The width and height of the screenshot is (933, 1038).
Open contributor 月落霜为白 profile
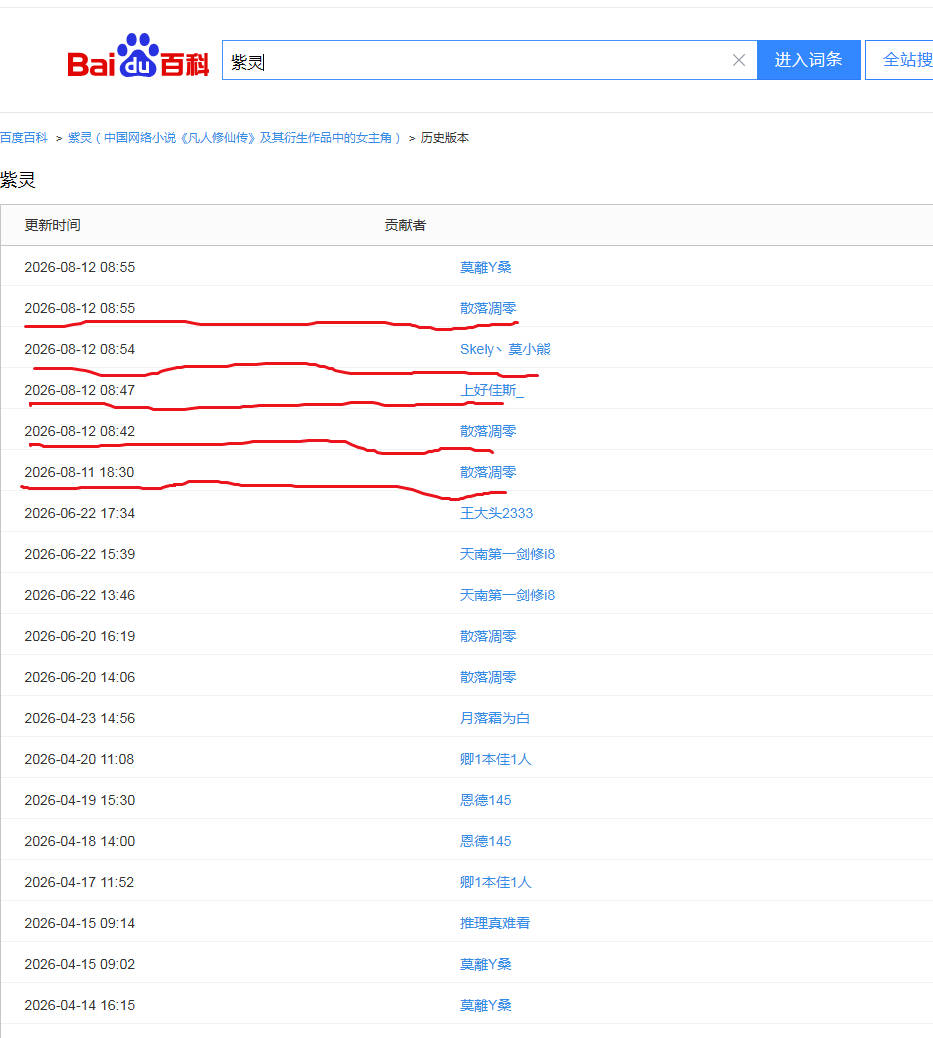click(495, 718)
